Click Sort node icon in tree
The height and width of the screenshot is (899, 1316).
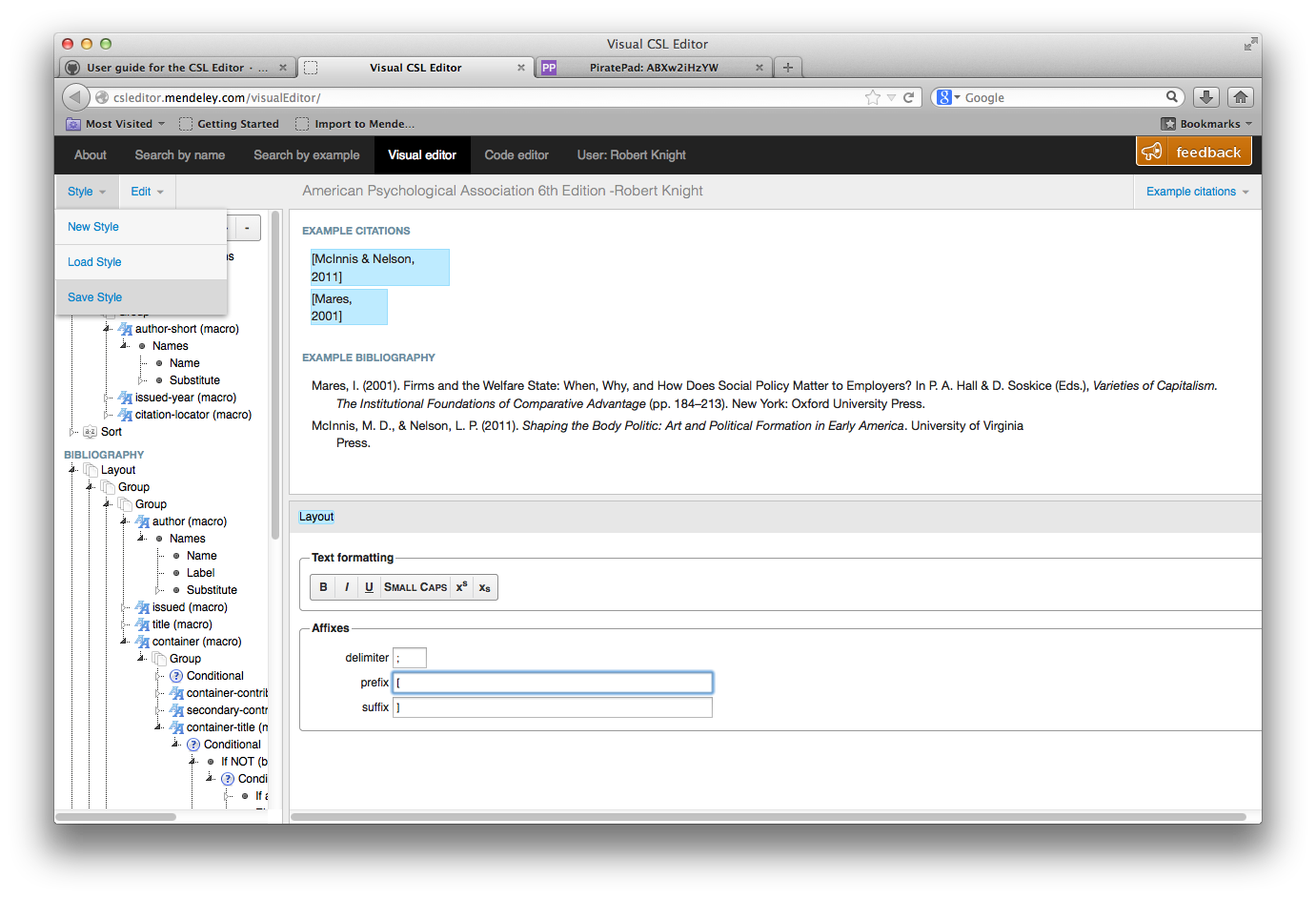[91, 432]
